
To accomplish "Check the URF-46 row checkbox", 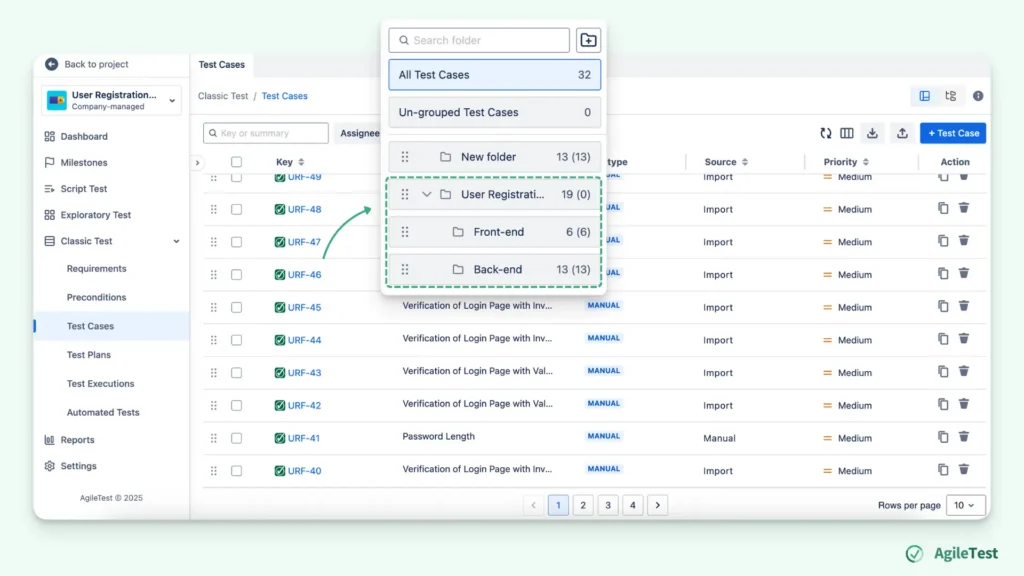I will 236,275.
